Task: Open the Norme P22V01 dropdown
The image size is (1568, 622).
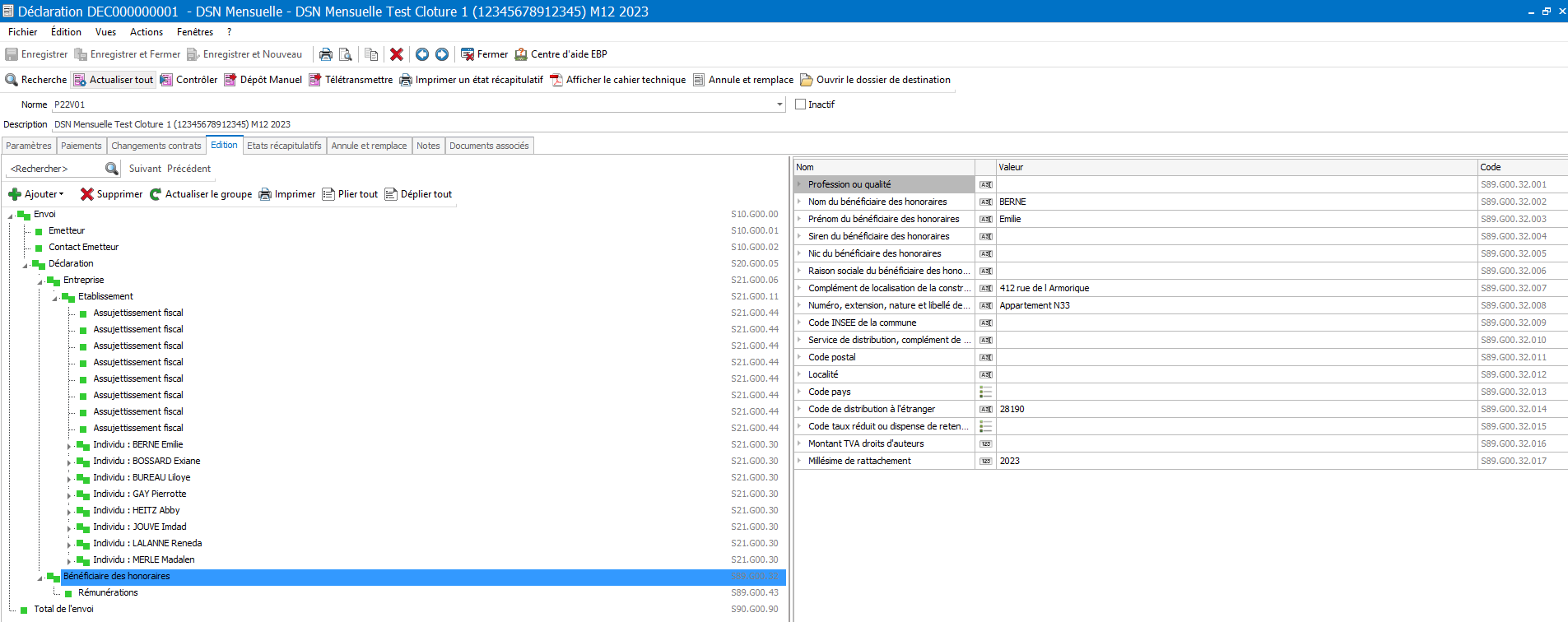Action: point(779,104)
